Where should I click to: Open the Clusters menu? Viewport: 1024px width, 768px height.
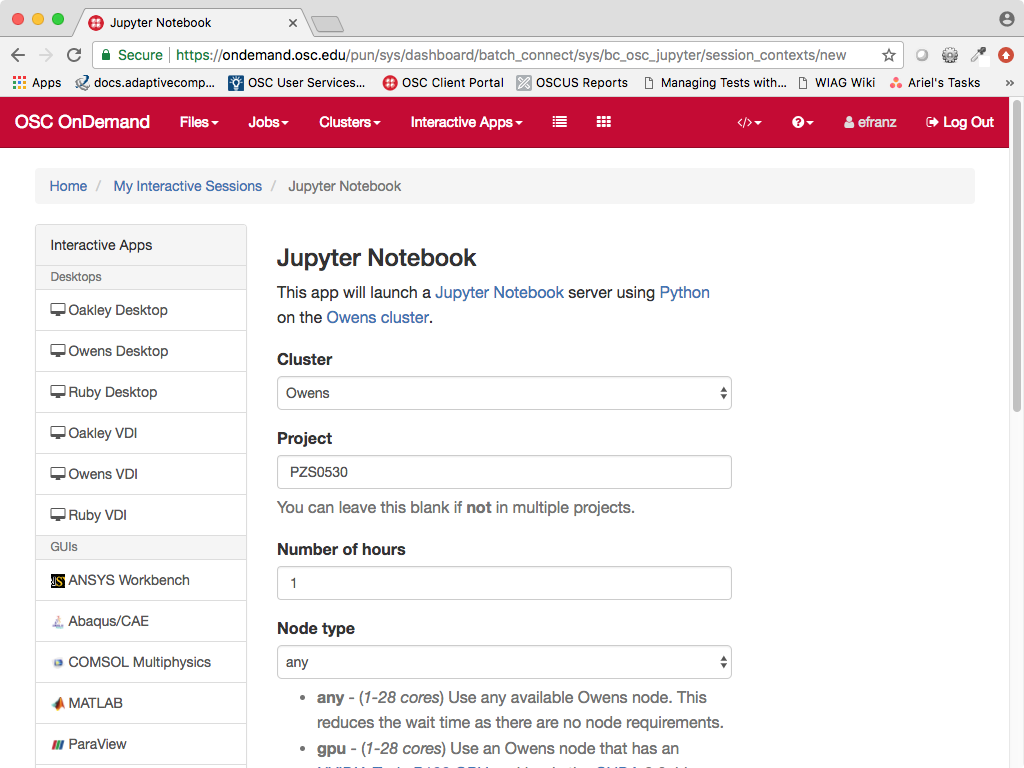349,122
